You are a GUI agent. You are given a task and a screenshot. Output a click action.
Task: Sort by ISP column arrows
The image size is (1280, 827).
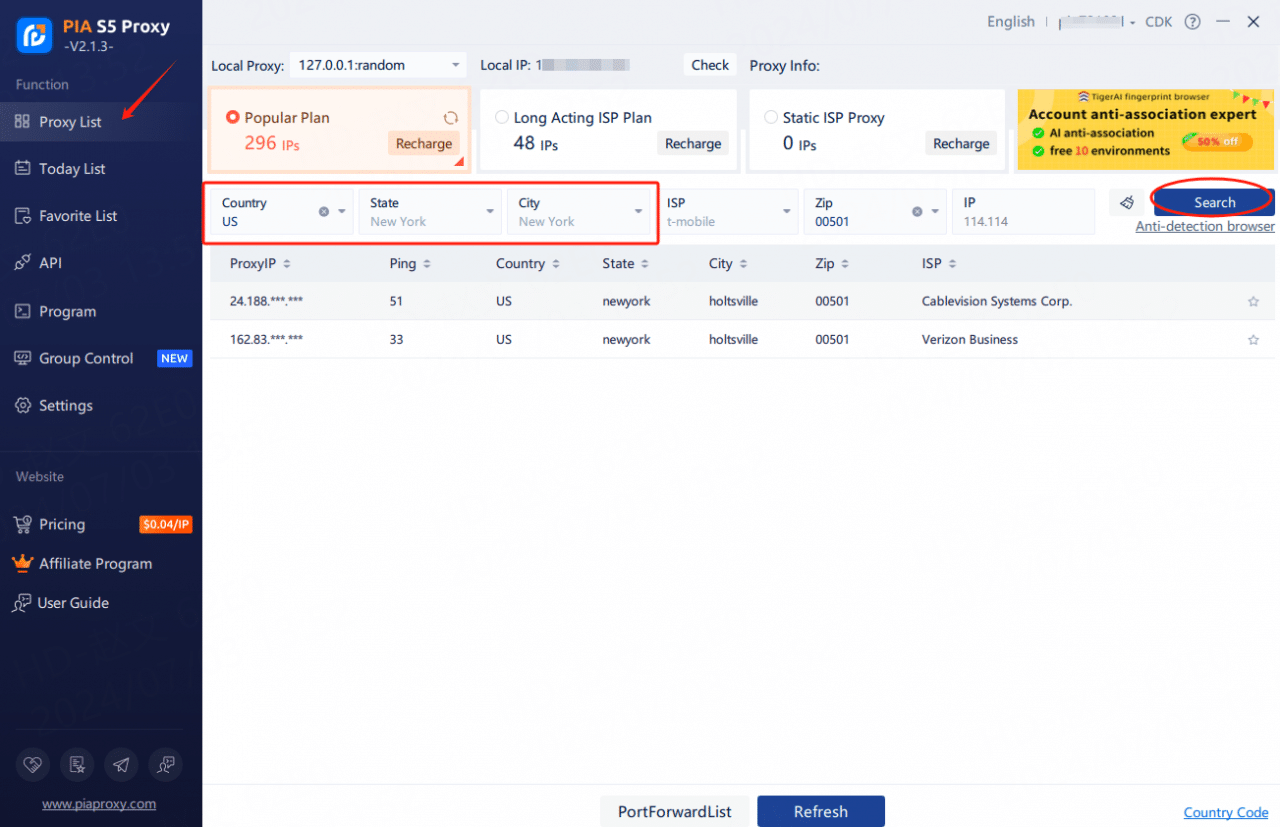(x=951, y=264)
